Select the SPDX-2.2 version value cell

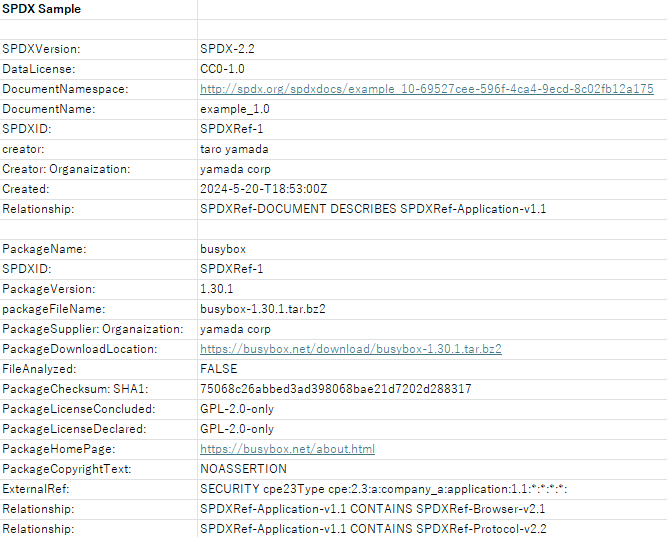229,49
